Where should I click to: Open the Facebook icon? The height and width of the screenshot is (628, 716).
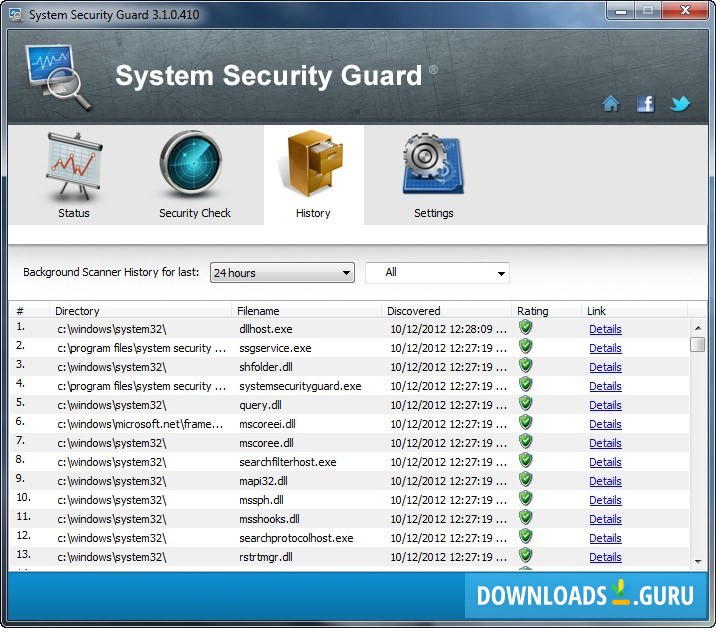(x=645, y=104)
